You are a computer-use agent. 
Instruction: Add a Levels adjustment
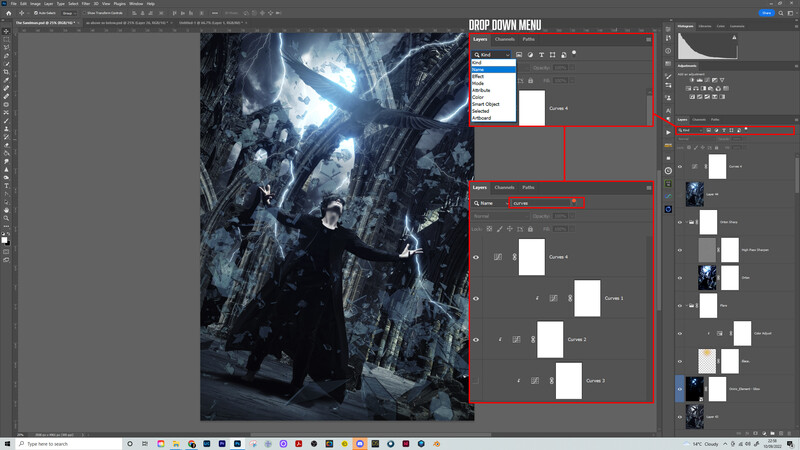[x=699, y=80]
